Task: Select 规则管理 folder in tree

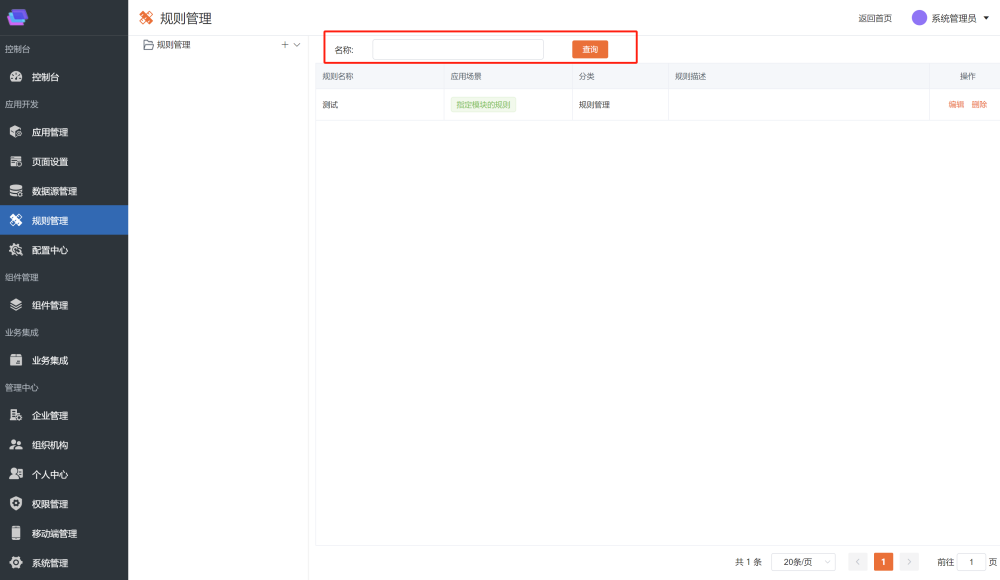Action: (x=173, y=45)
